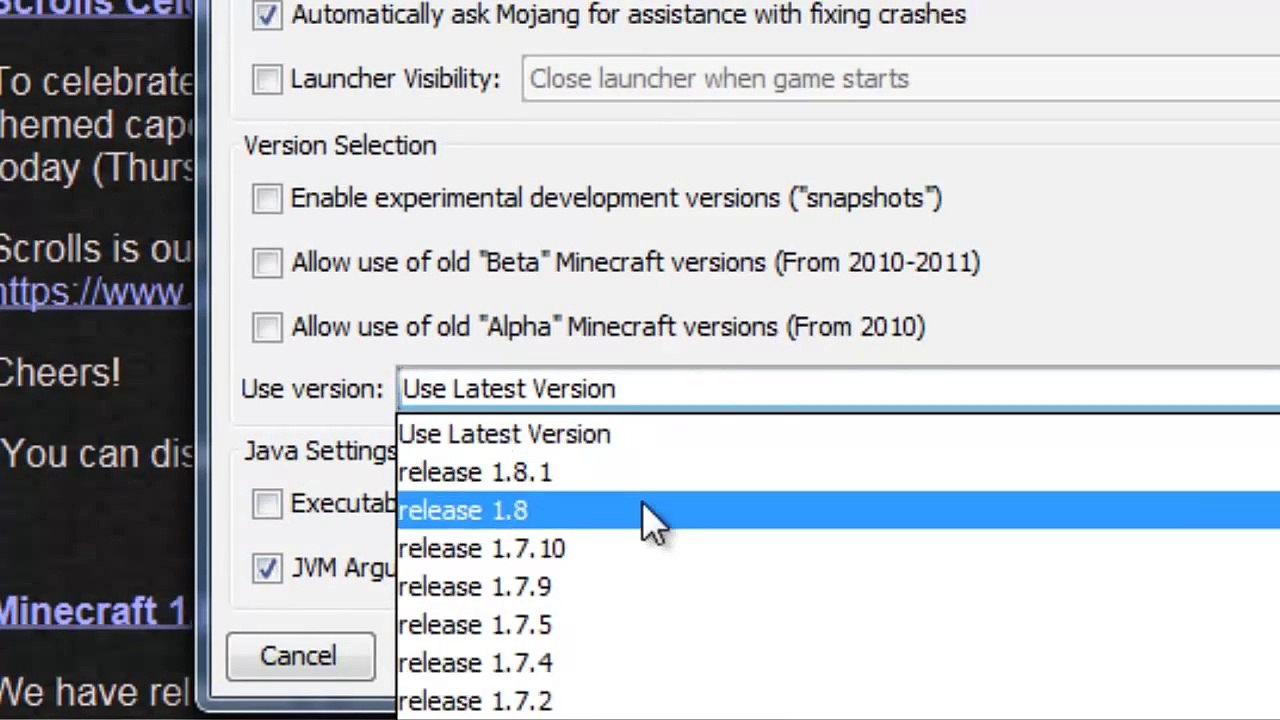
Task: Pick release 1.7.10 in the dropdown
Action: (482, 548)
